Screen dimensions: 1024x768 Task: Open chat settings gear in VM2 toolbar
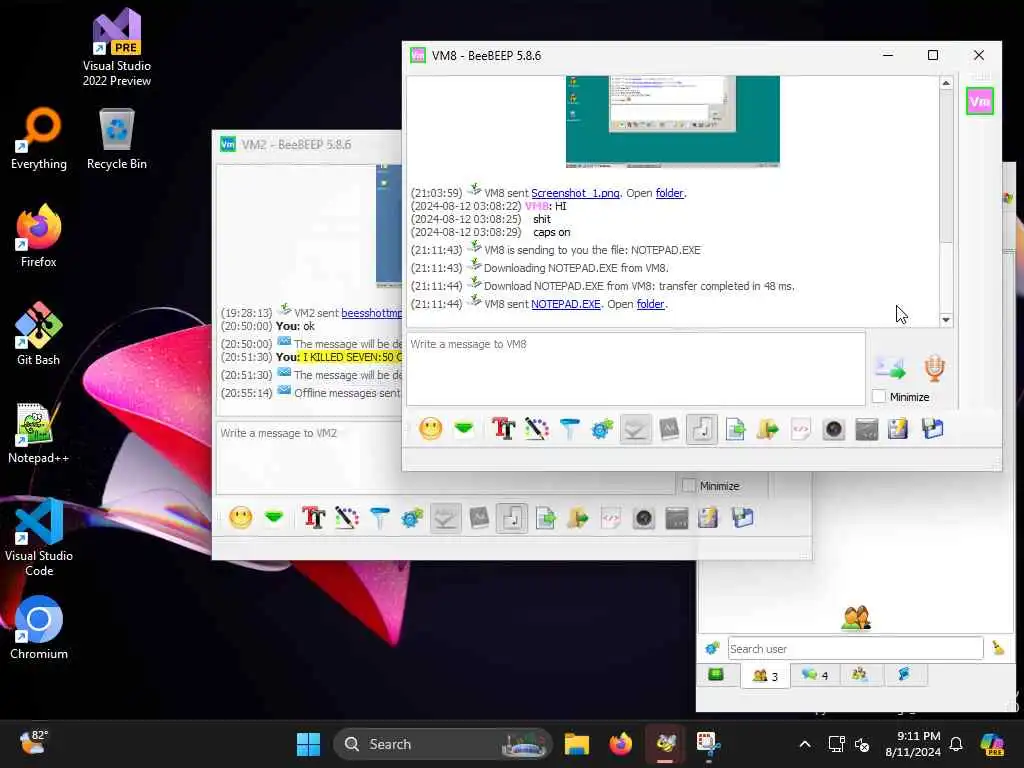[x=412, y=518]
